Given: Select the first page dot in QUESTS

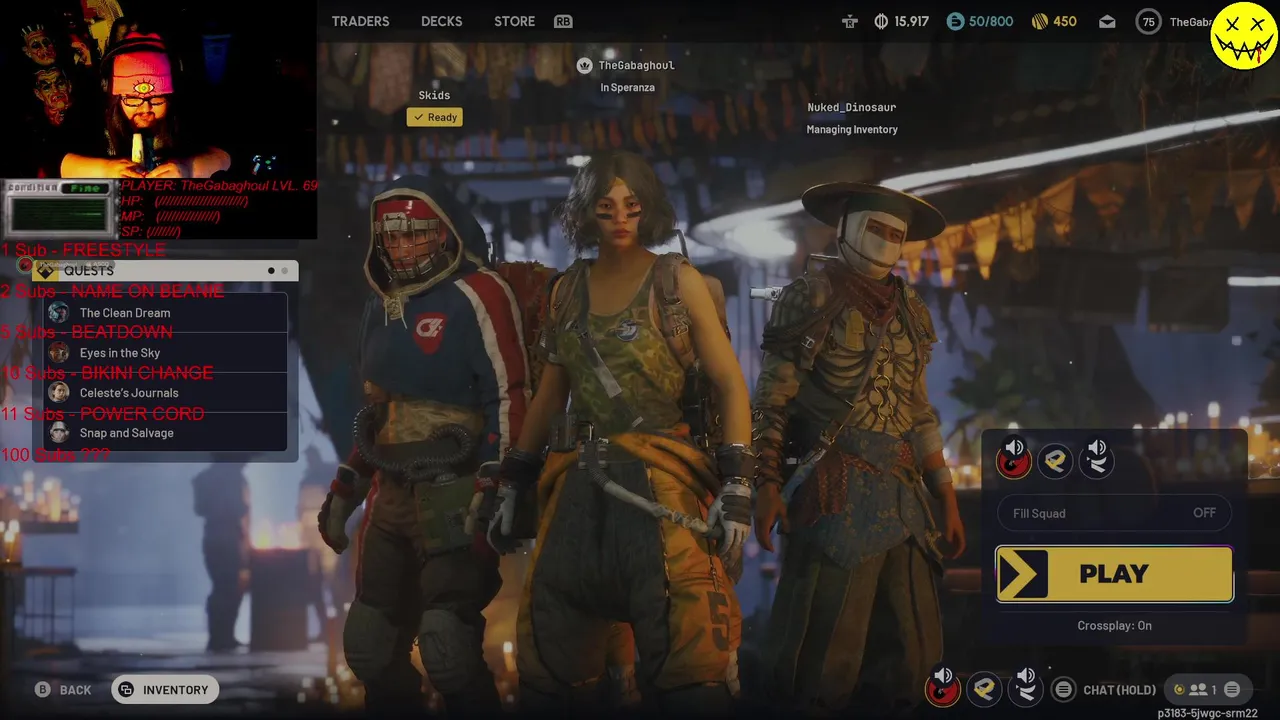Looking at the screenshot, I should point(271,271).
